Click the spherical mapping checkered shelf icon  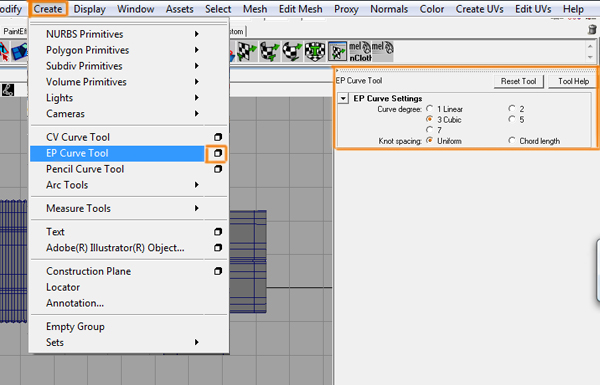tap(292, 51)
